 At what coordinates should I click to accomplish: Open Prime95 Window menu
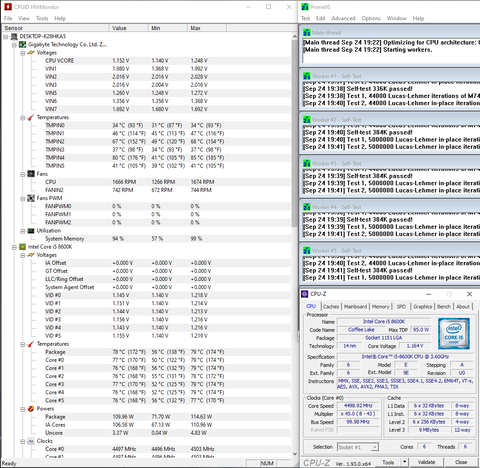397,18
